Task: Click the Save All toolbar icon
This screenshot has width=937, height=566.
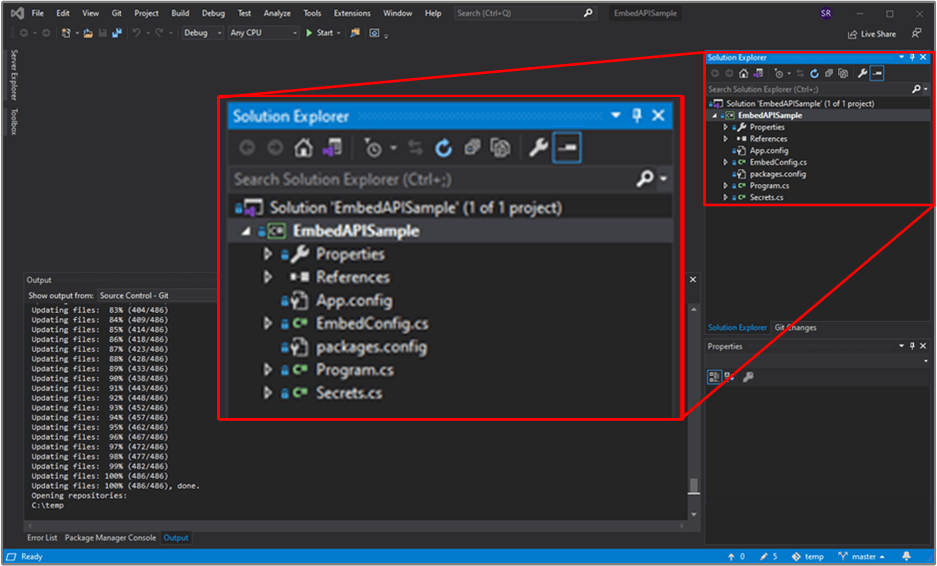Action: pos(117,33)
